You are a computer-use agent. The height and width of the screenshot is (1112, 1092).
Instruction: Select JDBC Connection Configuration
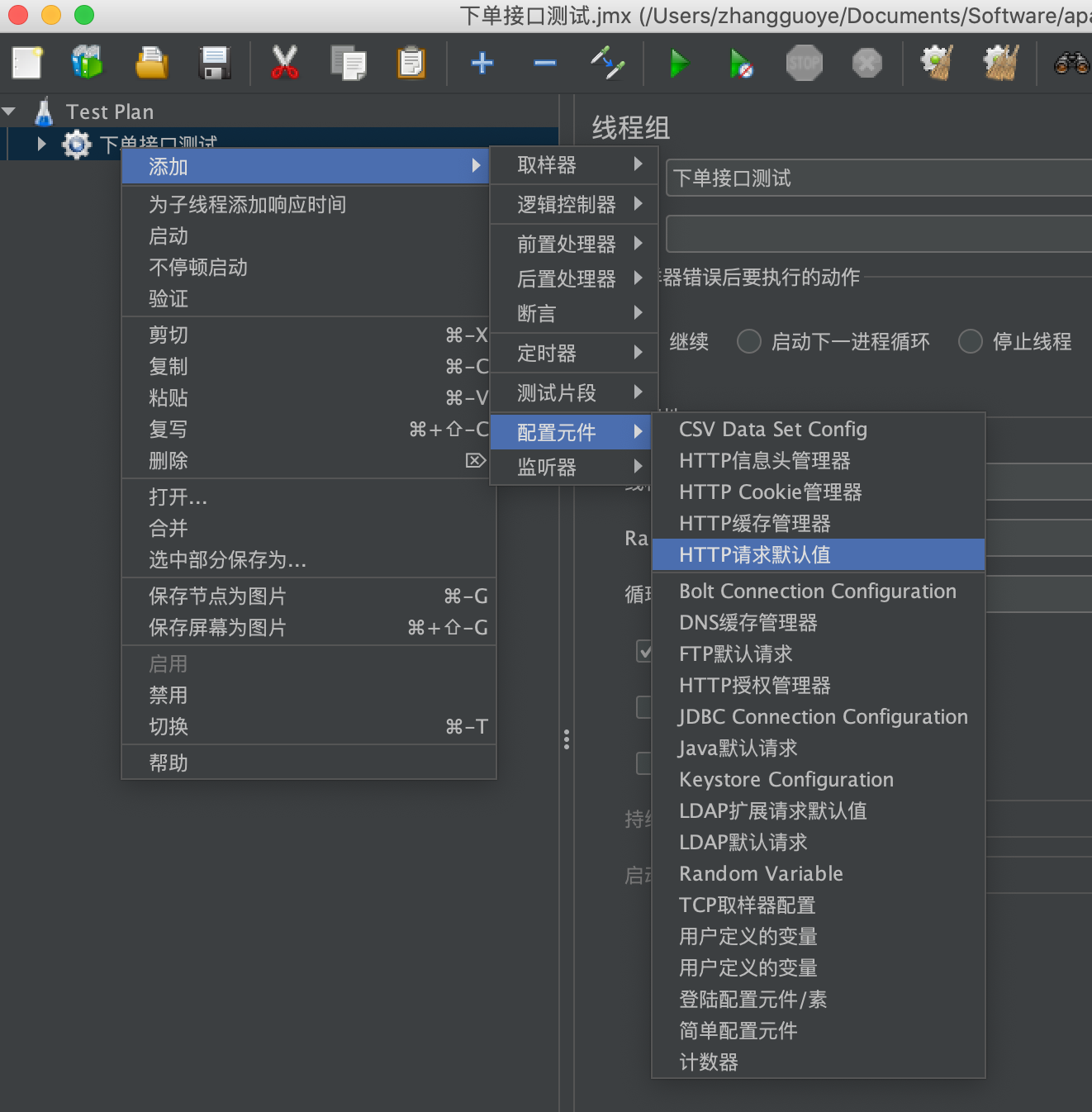point(819,716)
